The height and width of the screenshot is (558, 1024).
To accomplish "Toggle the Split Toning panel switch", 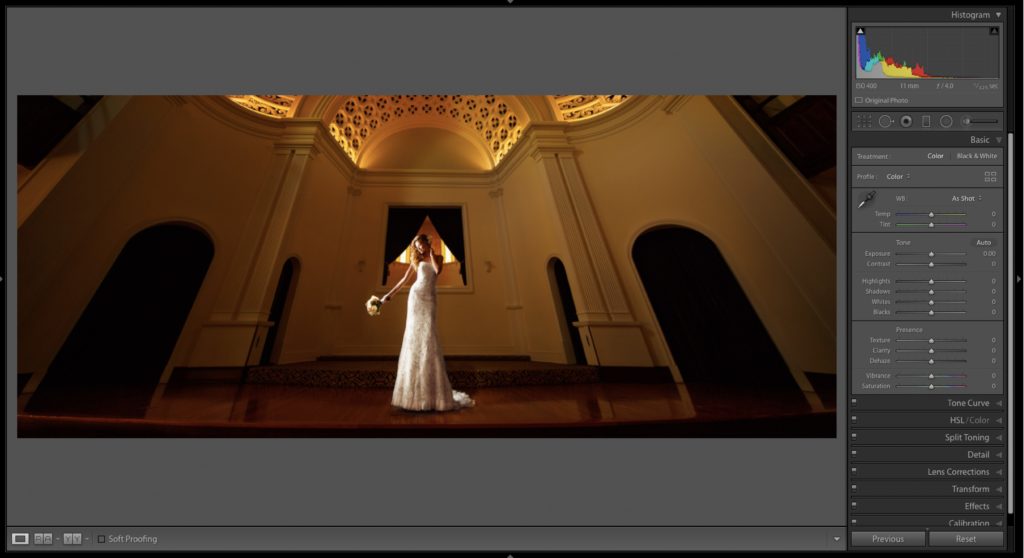I will click(854, 436).
